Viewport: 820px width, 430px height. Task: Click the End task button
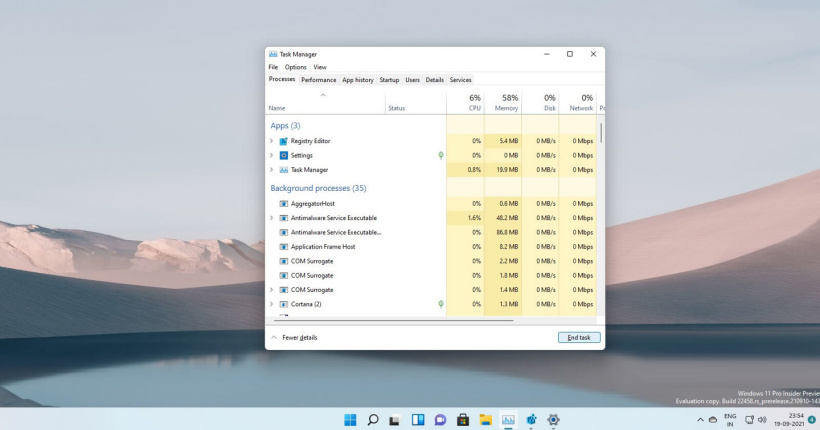coord(579,337)
